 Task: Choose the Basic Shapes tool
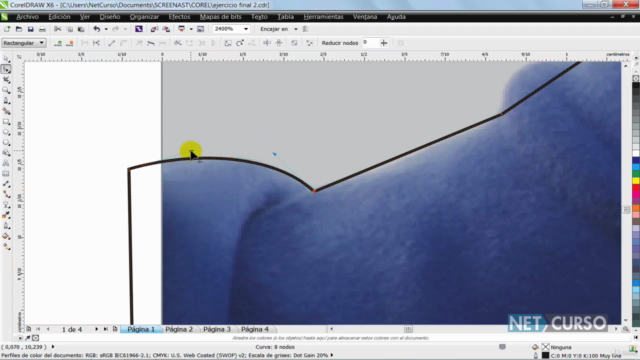click(6, 153)
